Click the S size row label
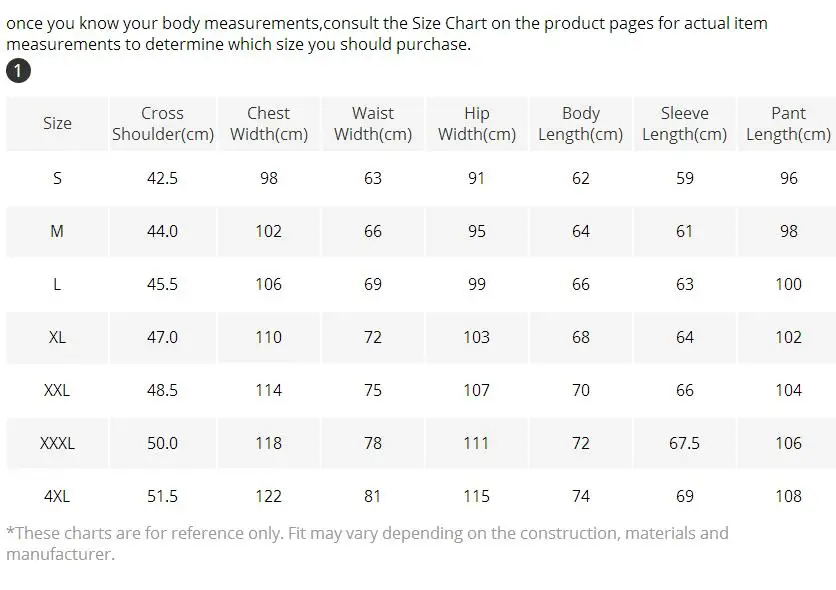The image size is (836, 590). [57, 178]
